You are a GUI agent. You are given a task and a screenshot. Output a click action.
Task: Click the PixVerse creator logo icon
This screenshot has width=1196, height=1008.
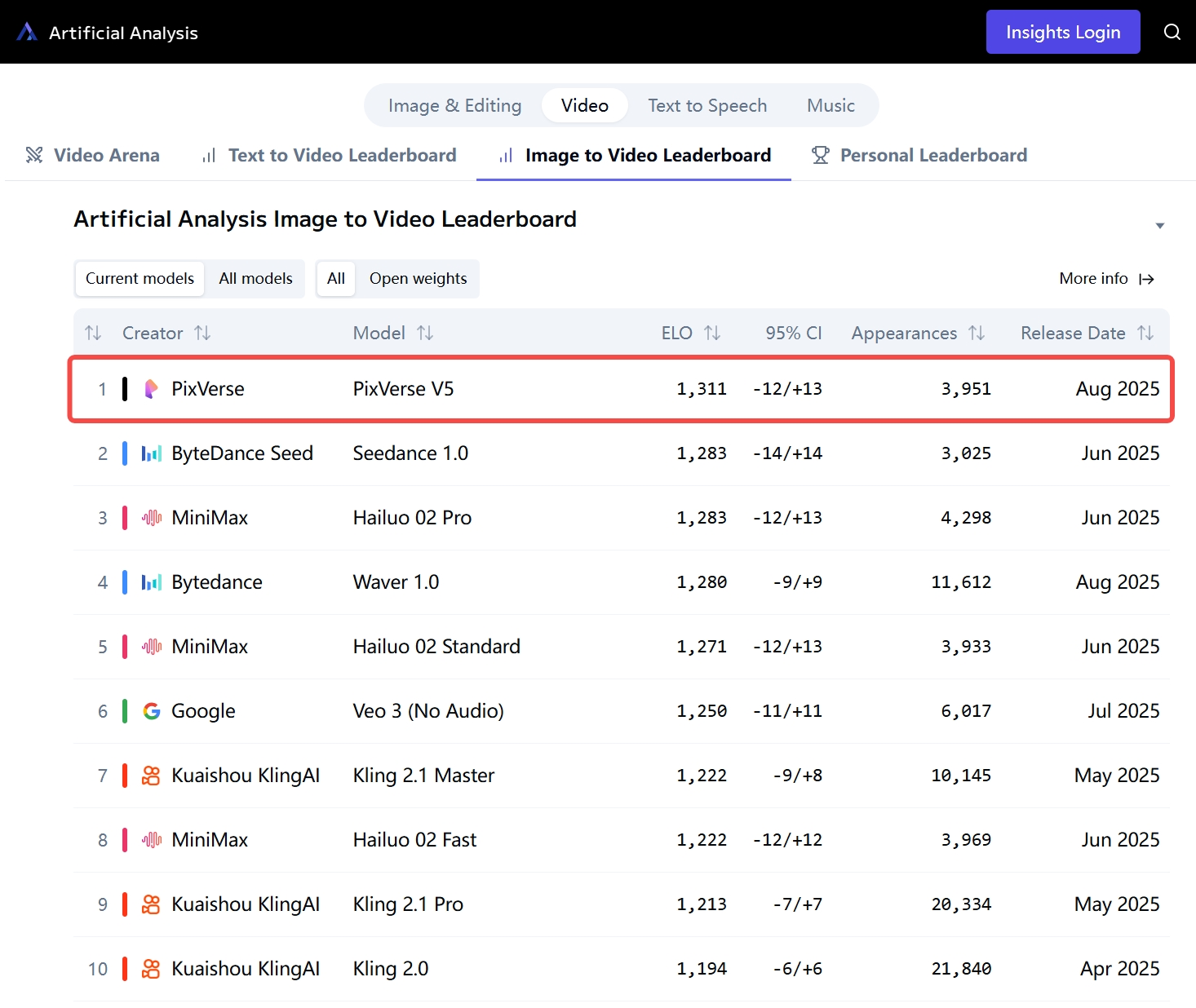(151, 389)
